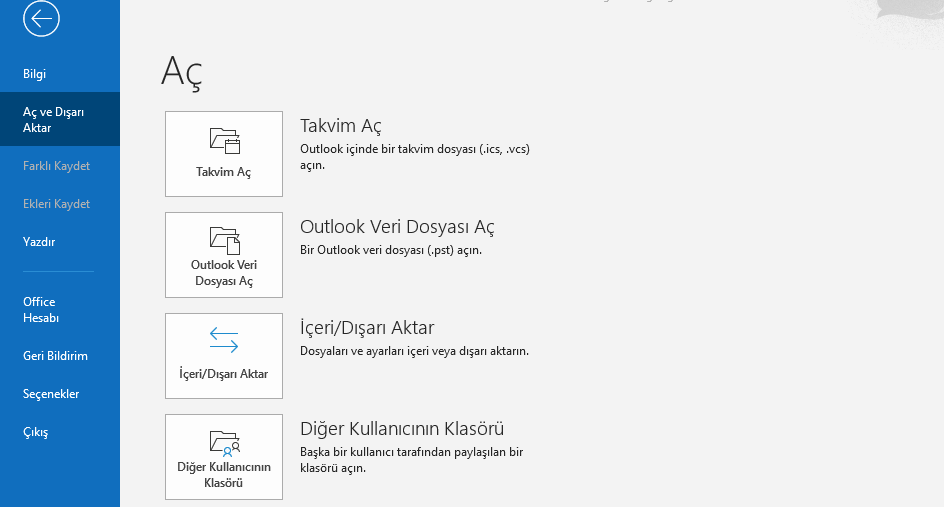Click the Diğer Kullanıcının Klasörü icon
Viewport: 944px width, 507px height.
(225, 443)
